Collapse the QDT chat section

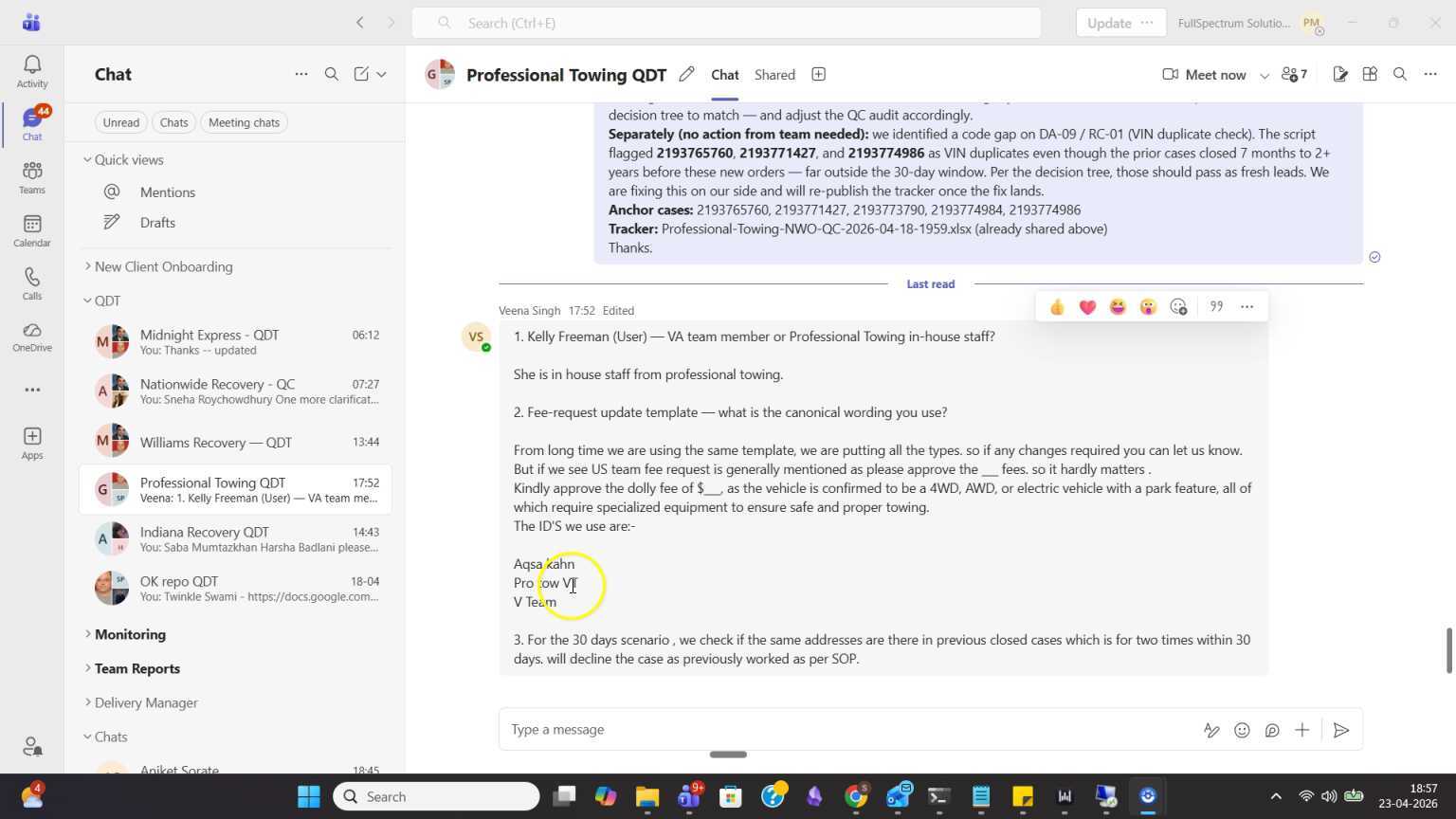[x=88, y=300]
